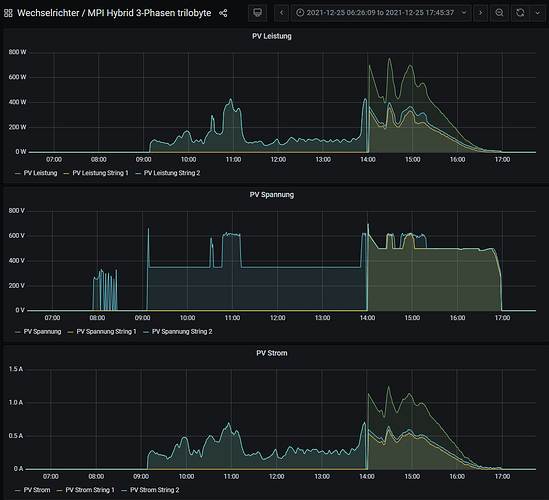Open the dashboards grid icon
The width and height of the screenshot is (549, 500).
(x=8, y=13)
